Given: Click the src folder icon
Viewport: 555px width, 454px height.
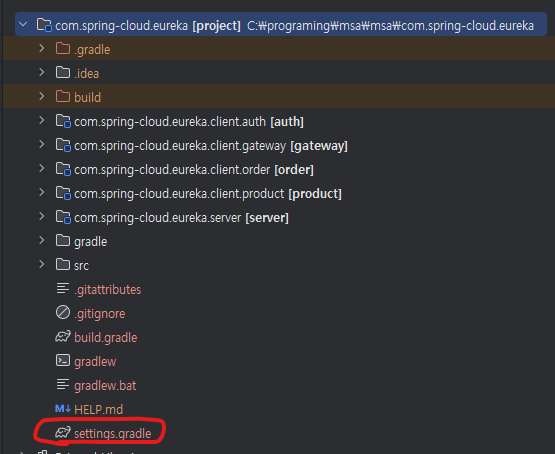Looking at the screenshot, I should pos(63,264).
